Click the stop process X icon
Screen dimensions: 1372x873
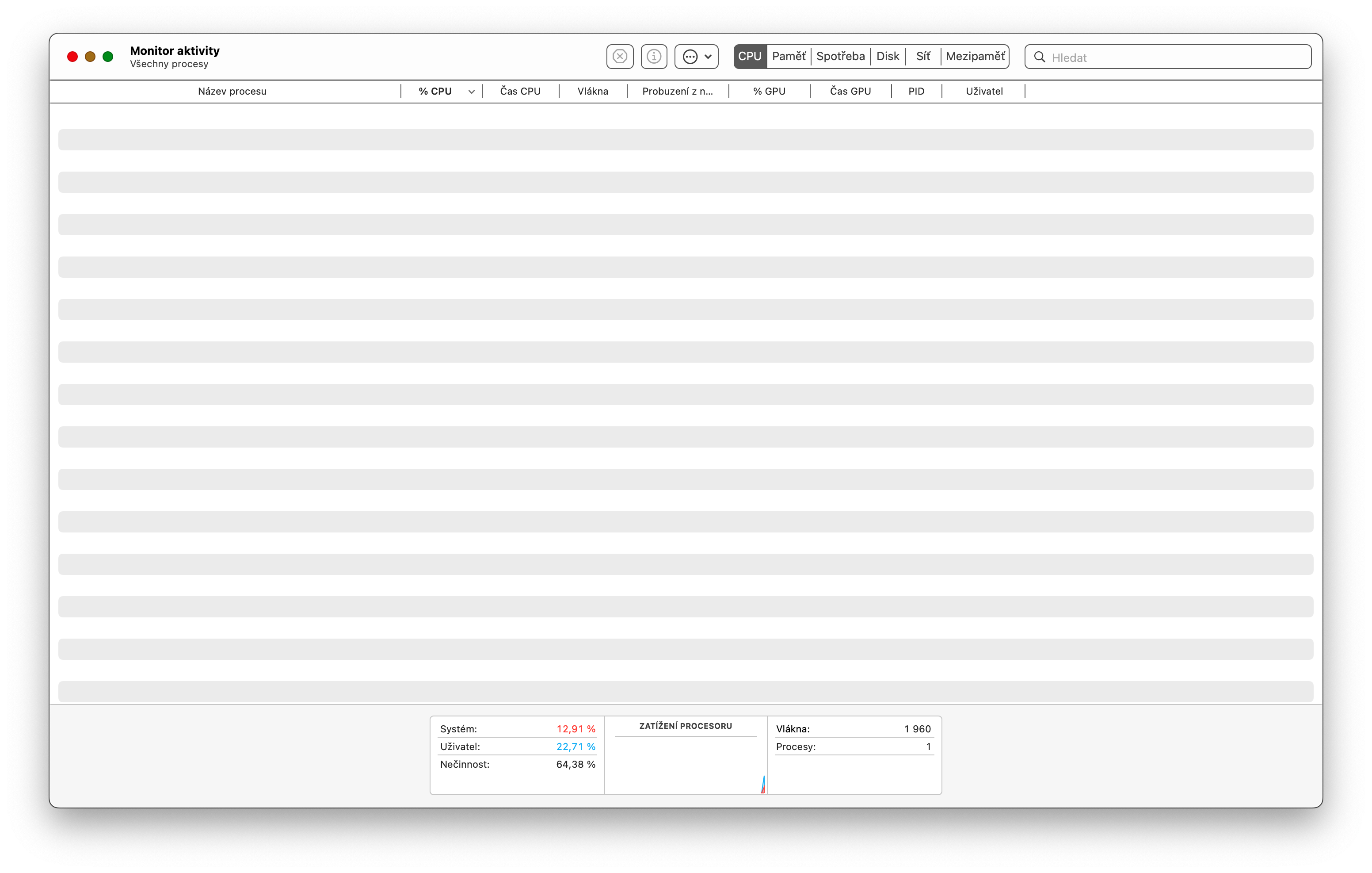619,57
